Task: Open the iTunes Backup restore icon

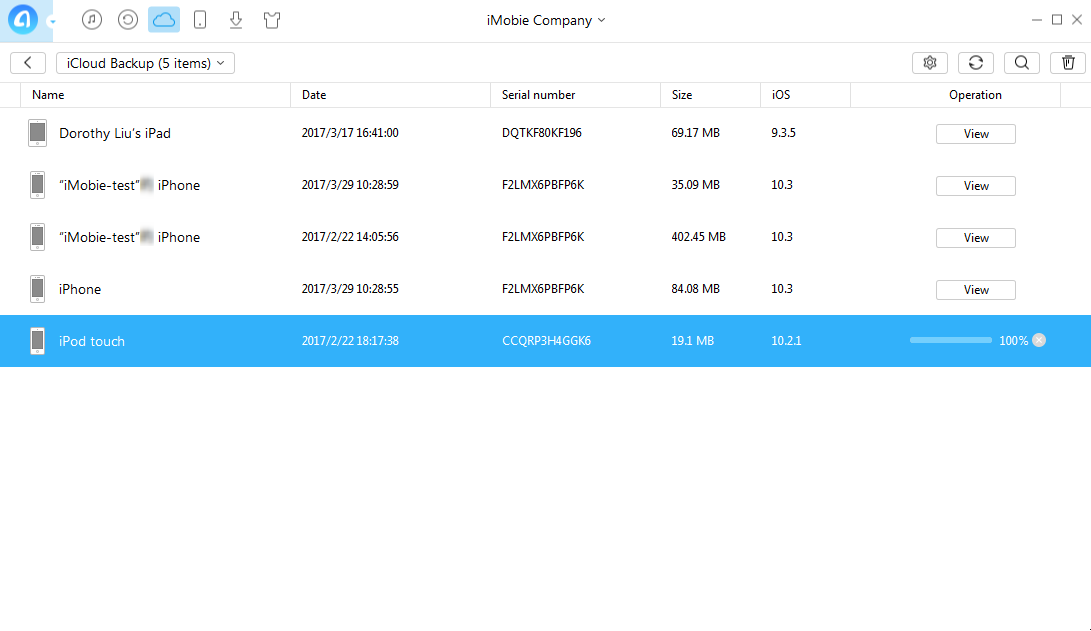Action: point(128,19)
